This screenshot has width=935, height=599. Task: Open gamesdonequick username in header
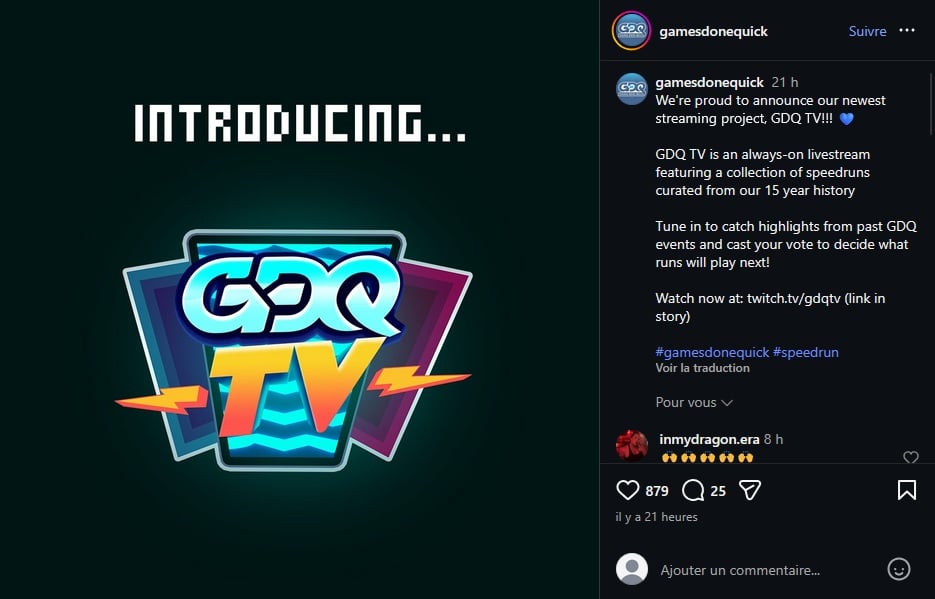click(713, 31)
